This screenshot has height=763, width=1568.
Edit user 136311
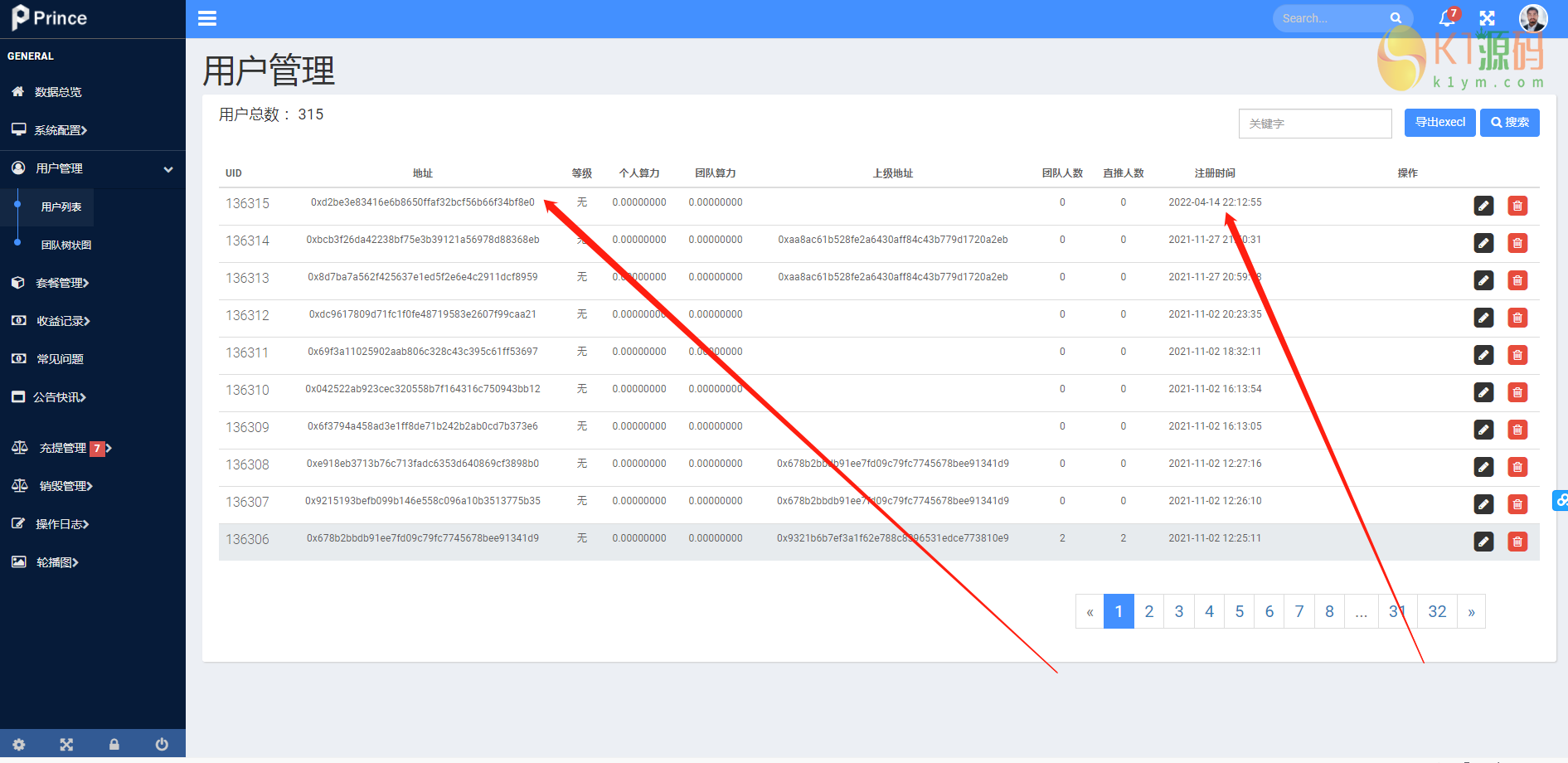point(1483,355)
